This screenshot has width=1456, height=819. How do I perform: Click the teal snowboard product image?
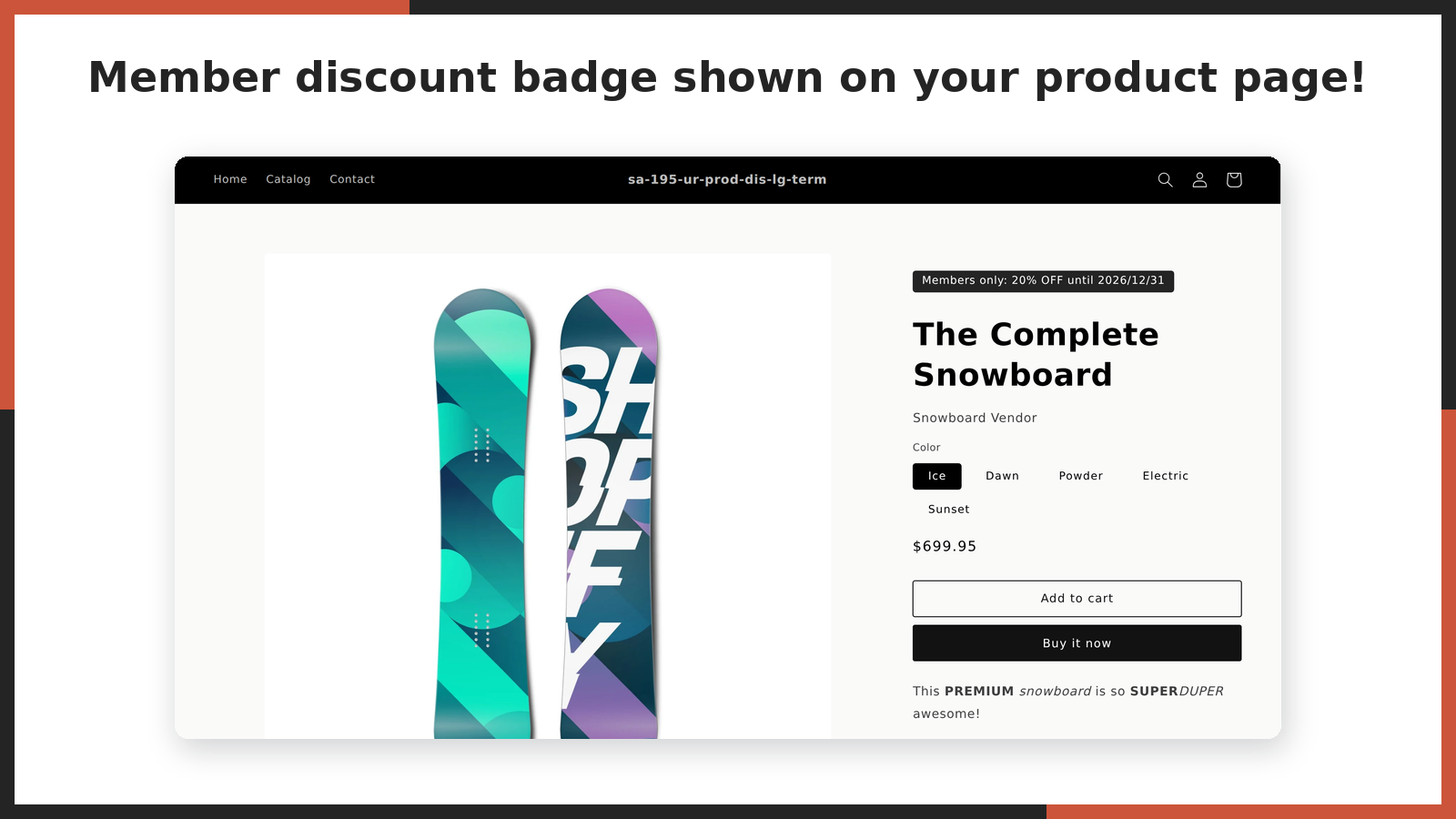483,514
